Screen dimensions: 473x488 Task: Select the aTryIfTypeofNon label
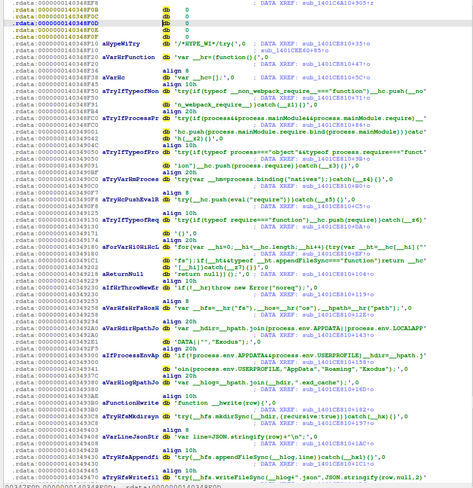130,91
